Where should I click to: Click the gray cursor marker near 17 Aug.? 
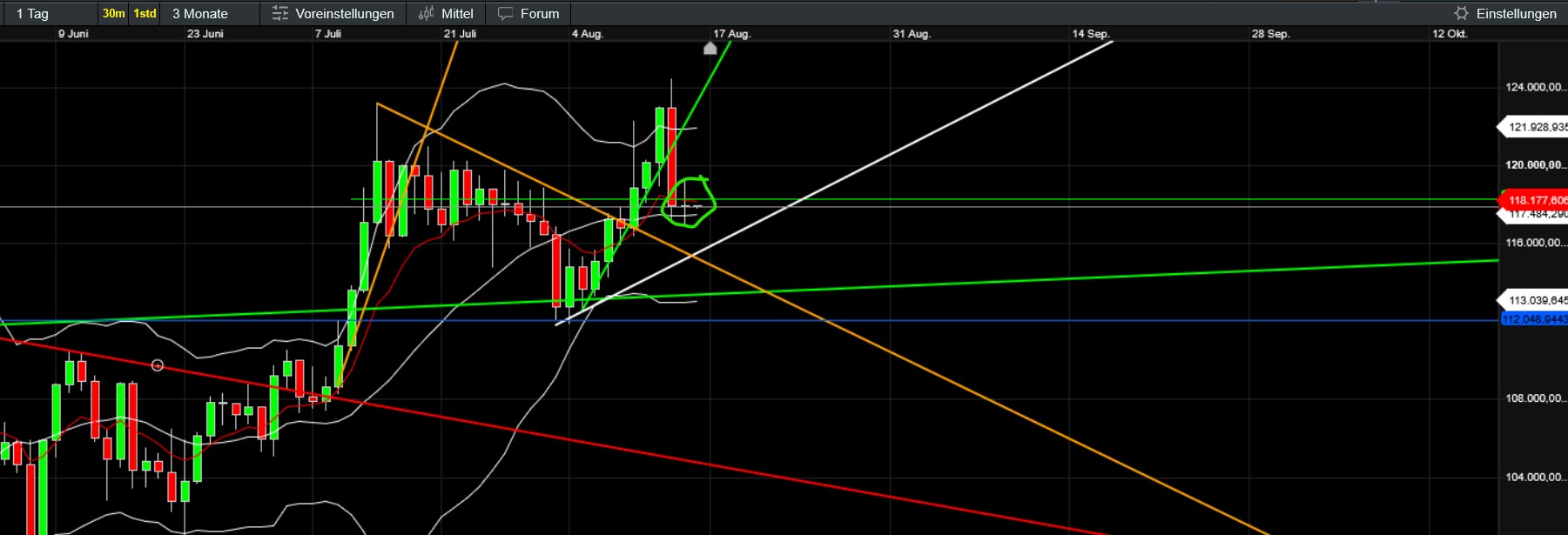coord(710,48)
